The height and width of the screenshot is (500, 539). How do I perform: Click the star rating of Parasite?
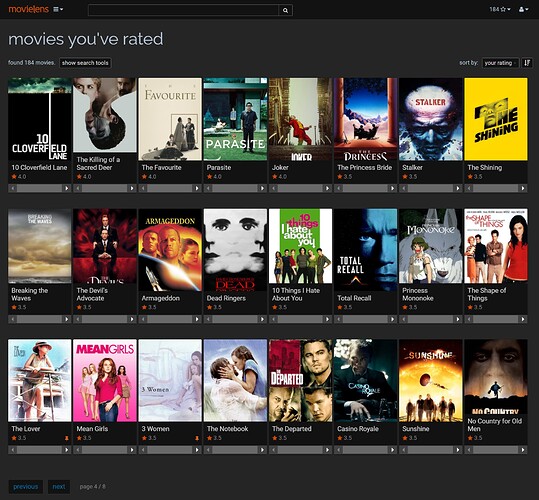[x=214, y=177]
